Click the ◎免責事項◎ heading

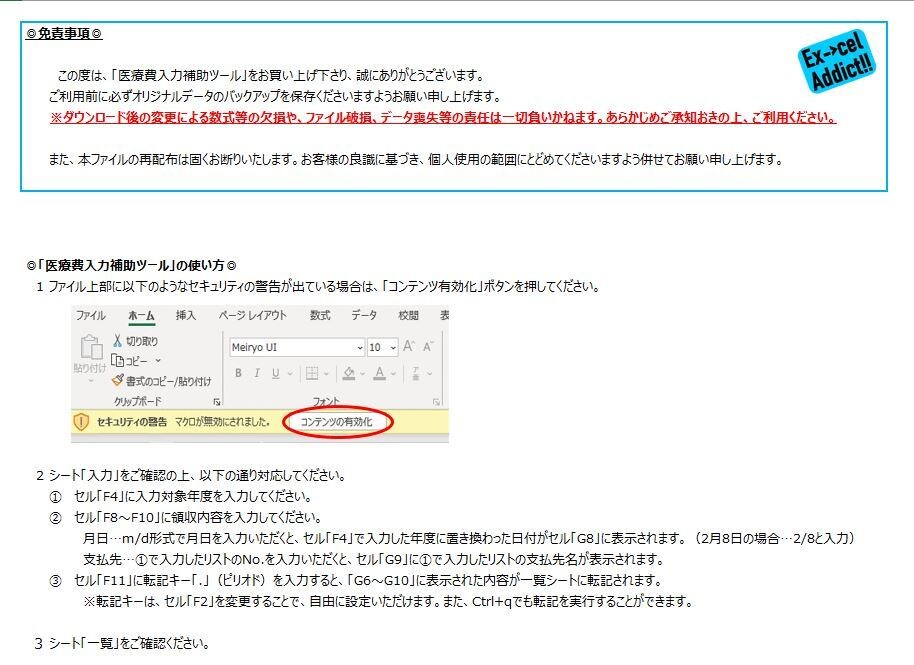pos(64,34)
